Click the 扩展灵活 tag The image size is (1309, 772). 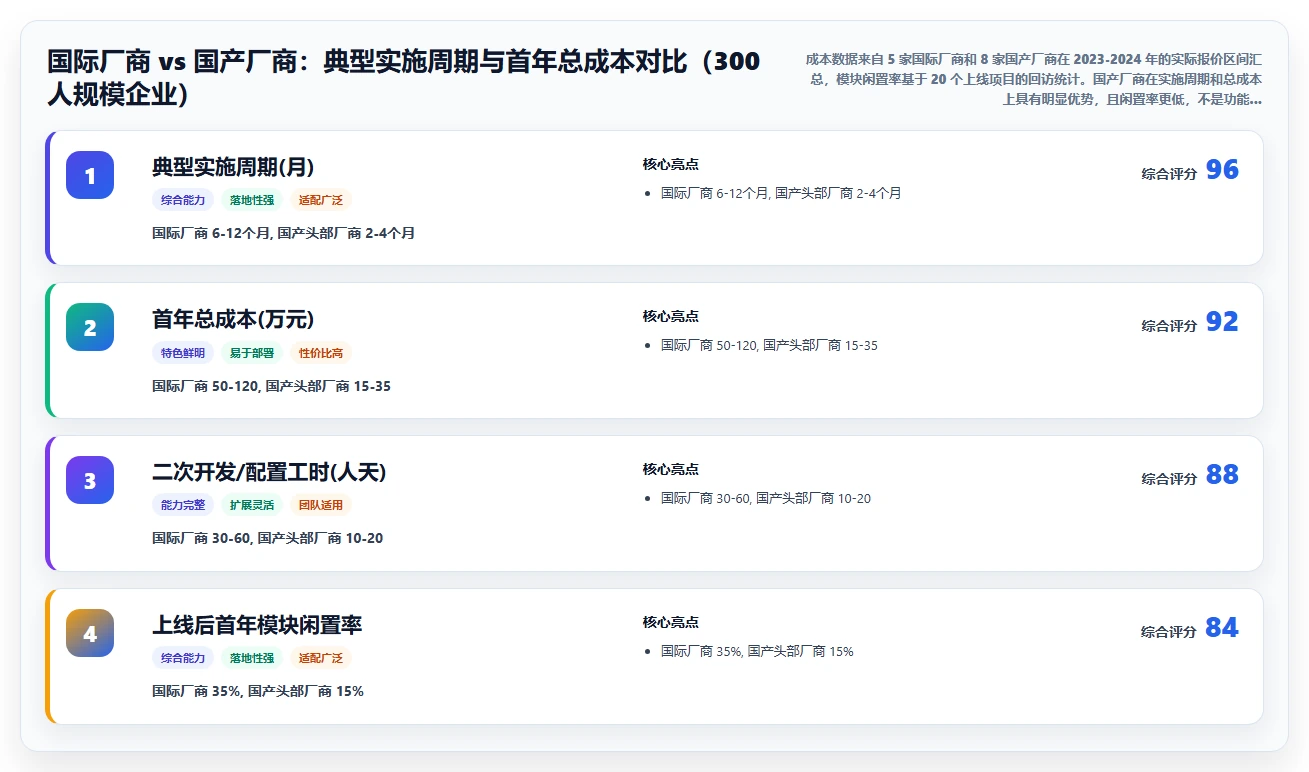tap(252, 505)
